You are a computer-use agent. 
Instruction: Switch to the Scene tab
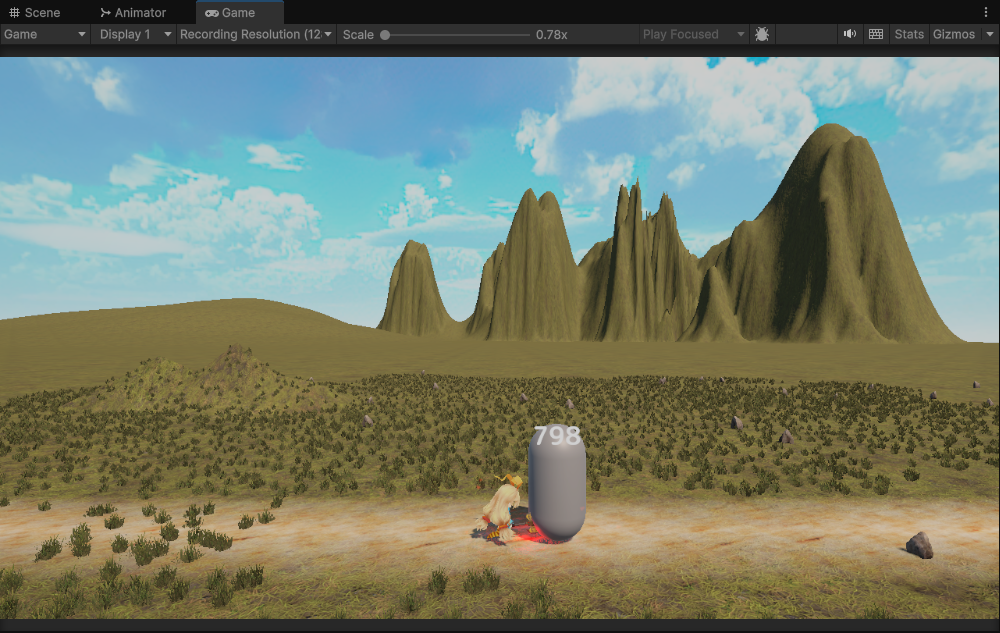pos(35,13)
